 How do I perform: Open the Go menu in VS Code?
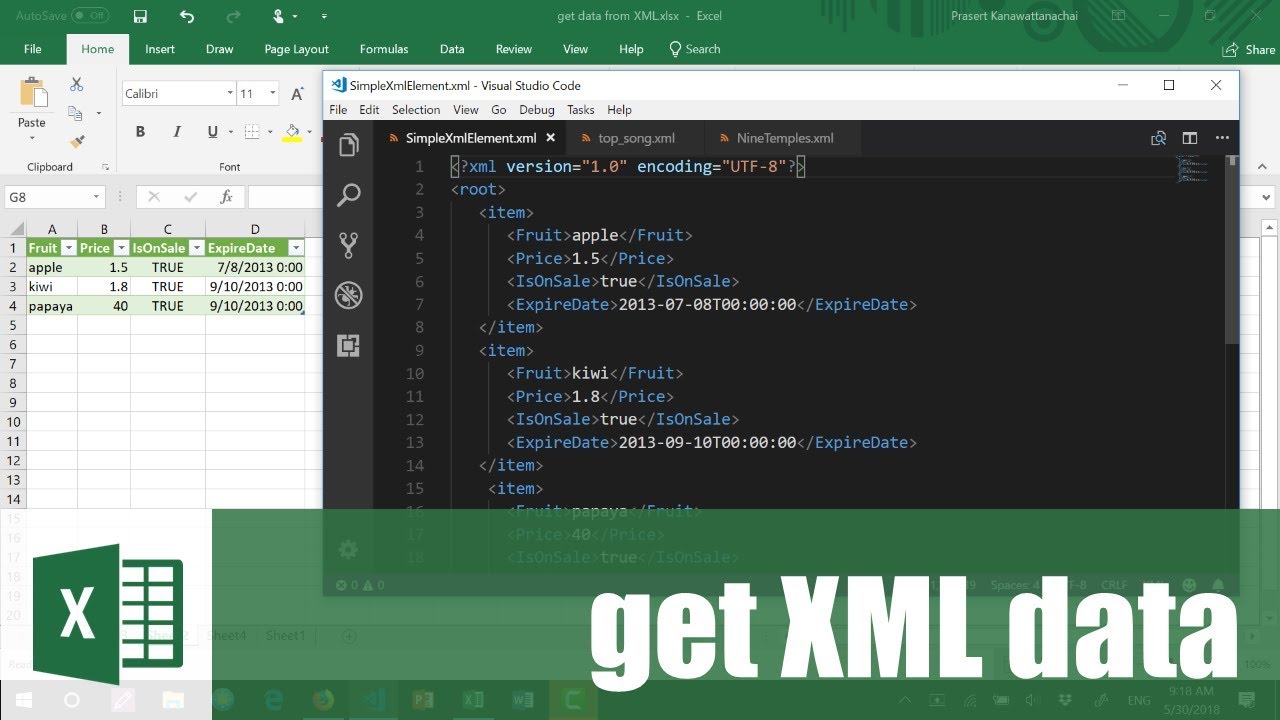[499, 110]
